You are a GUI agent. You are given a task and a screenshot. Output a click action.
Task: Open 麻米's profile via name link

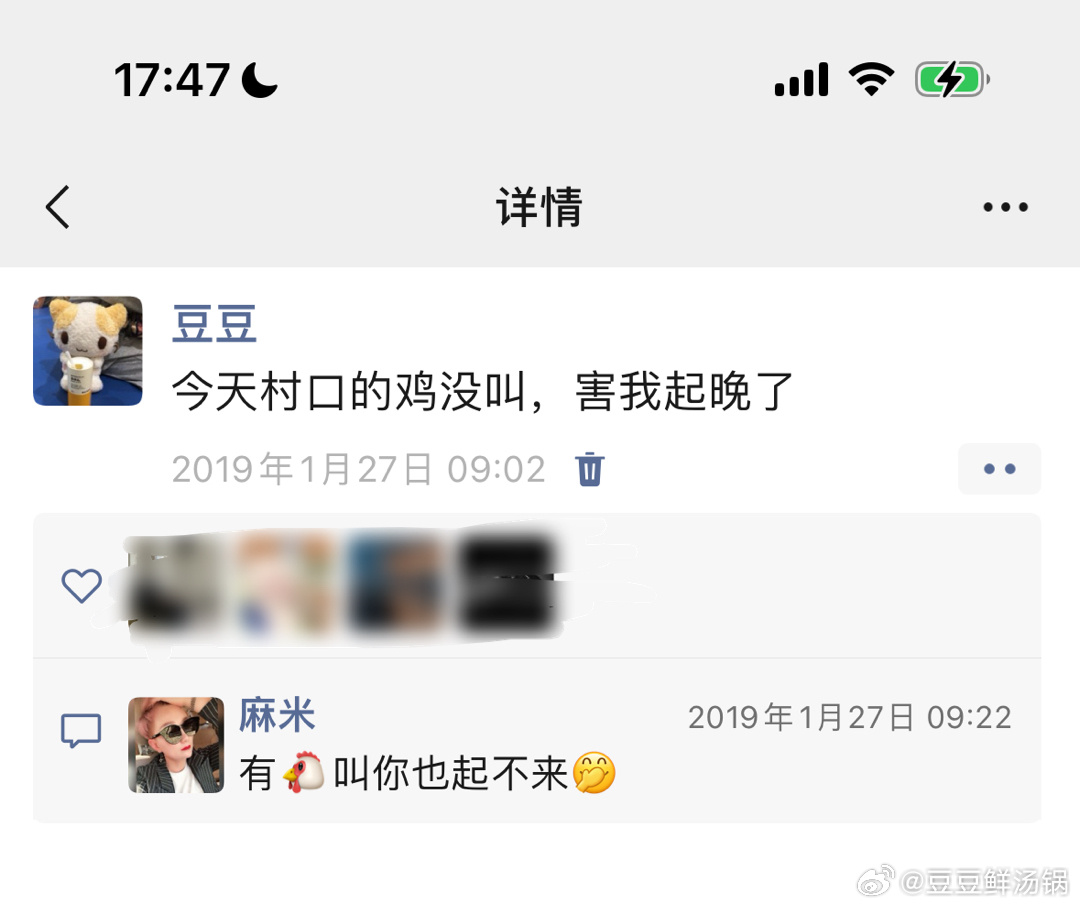point(278,715)
